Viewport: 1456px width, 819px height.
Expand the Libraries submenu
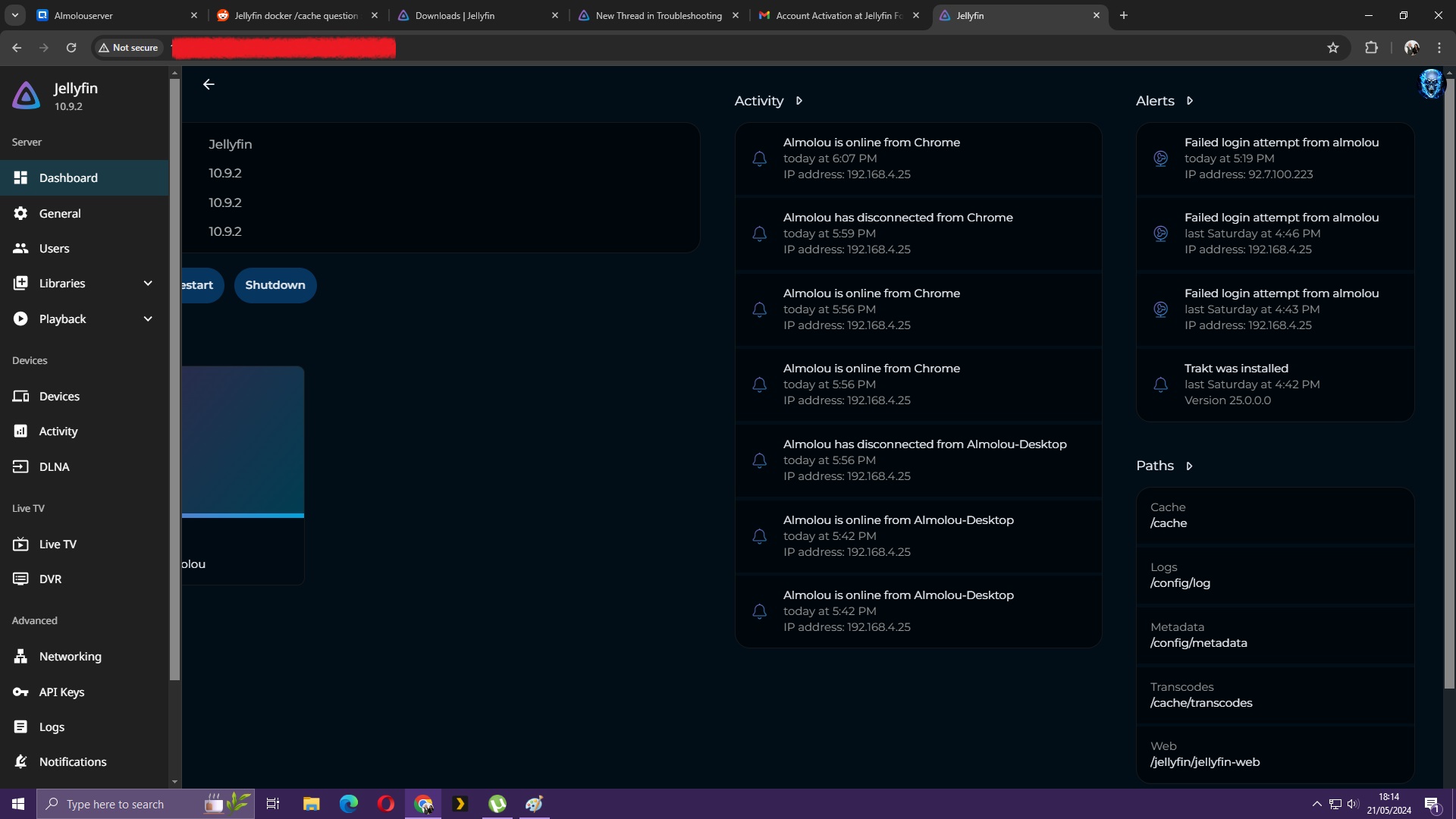(x=148, y=284)
